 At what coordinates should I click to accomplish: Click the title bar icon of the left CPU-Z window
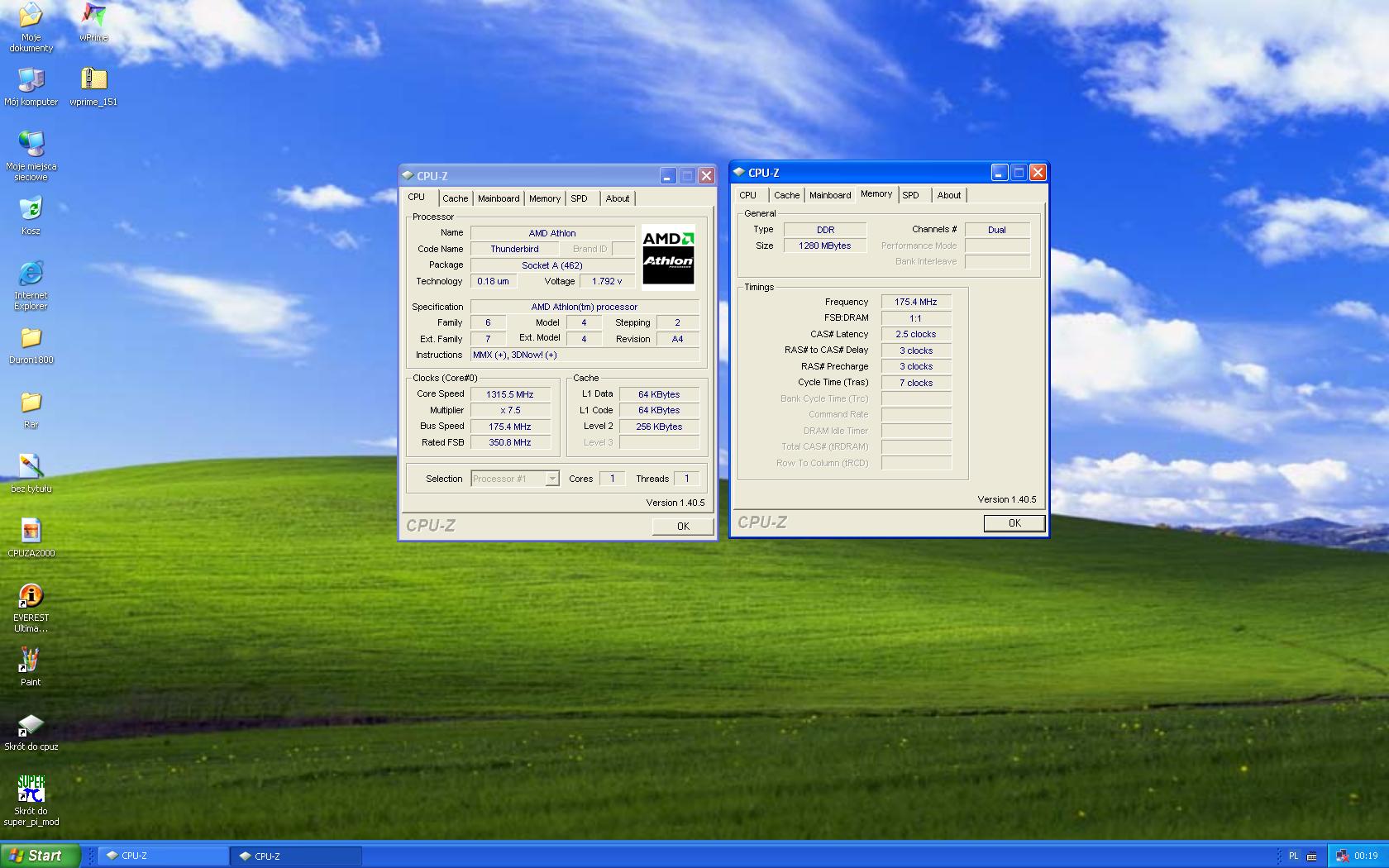[408, 175]
